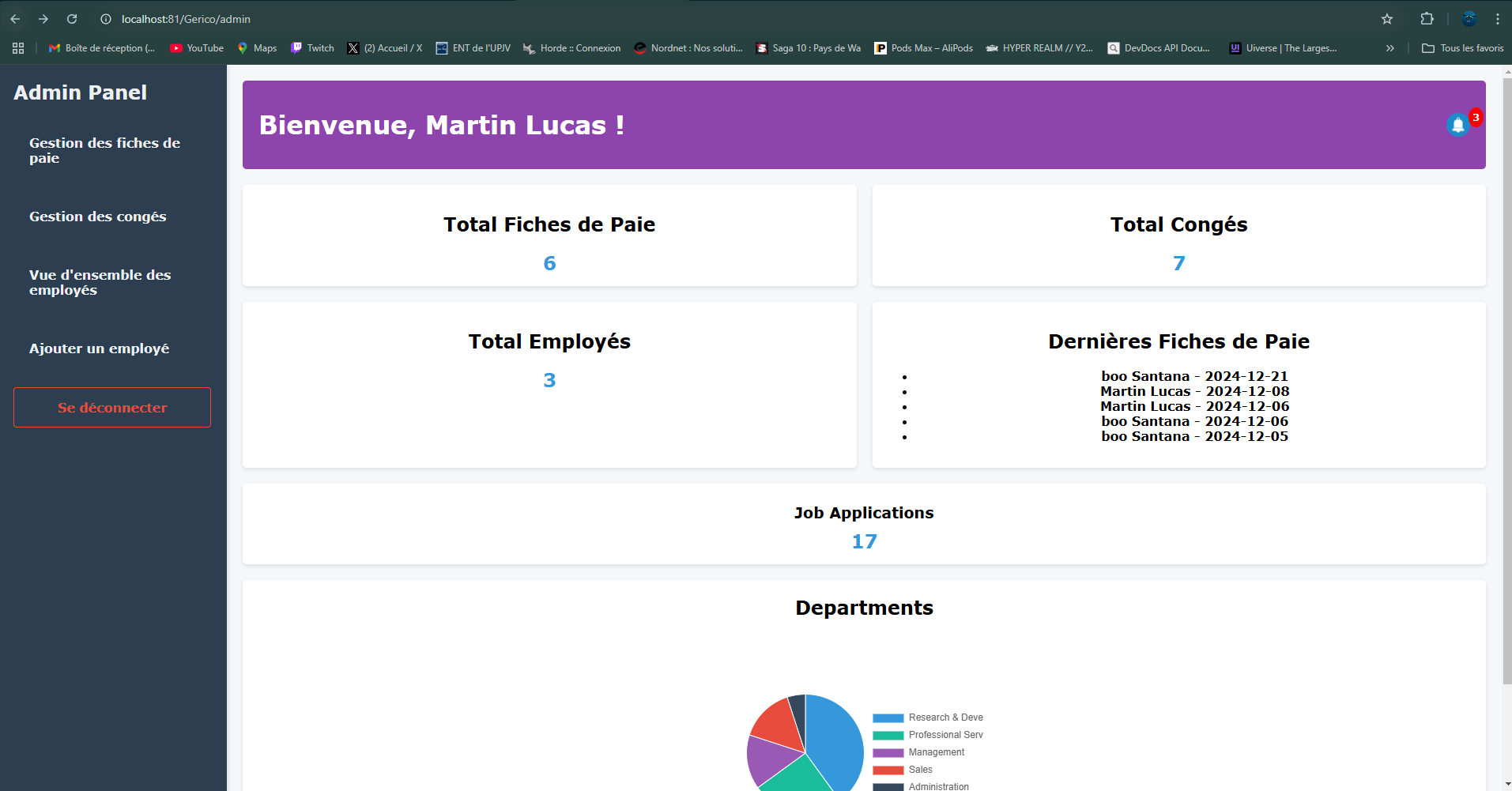1512x791 pixels.
Task: Open the Twitch bookmark
Action: pos(312,48)
